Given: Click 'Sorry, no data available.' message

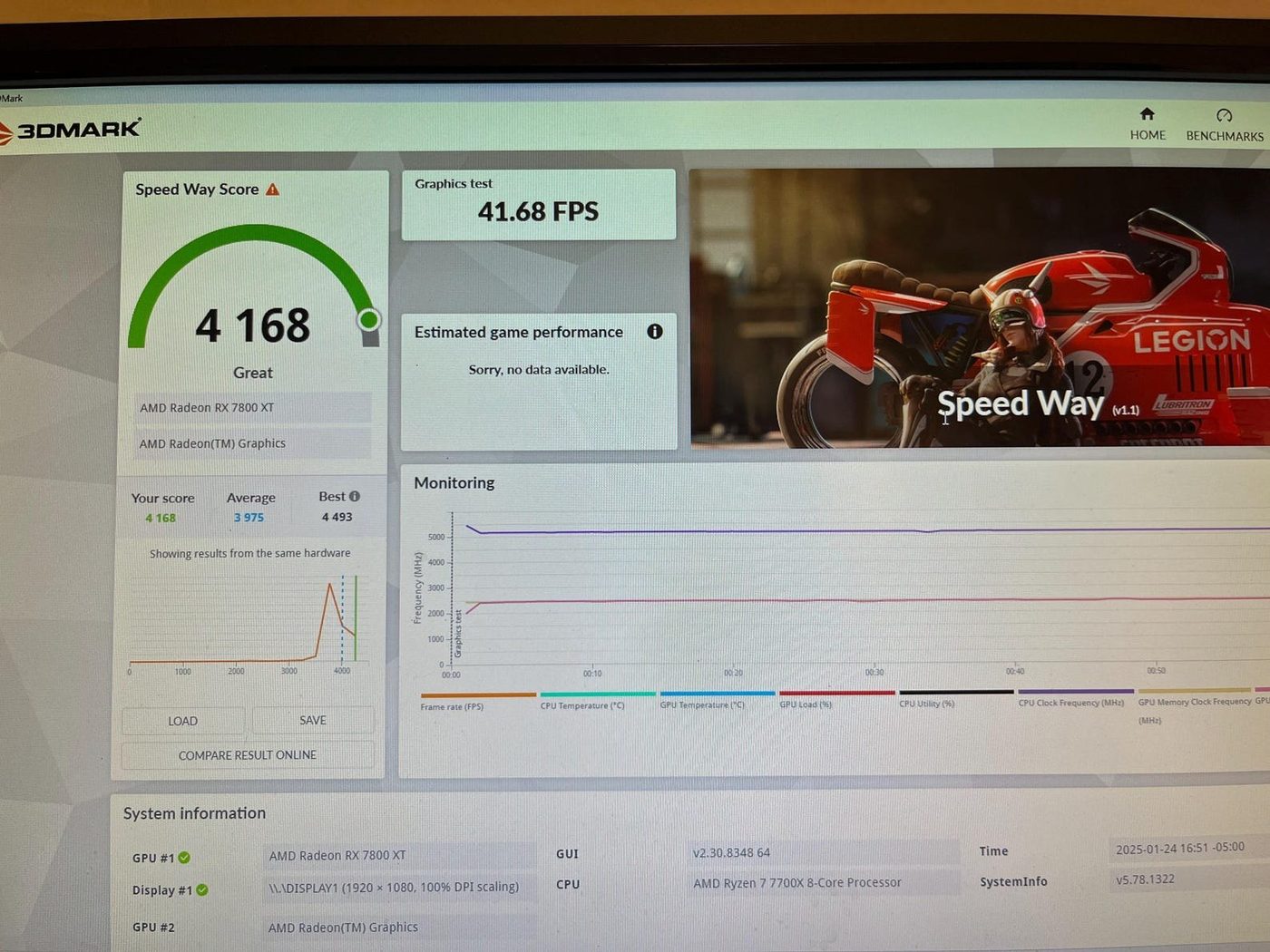Looking at the screenshot, I should (x=539, y=369).
